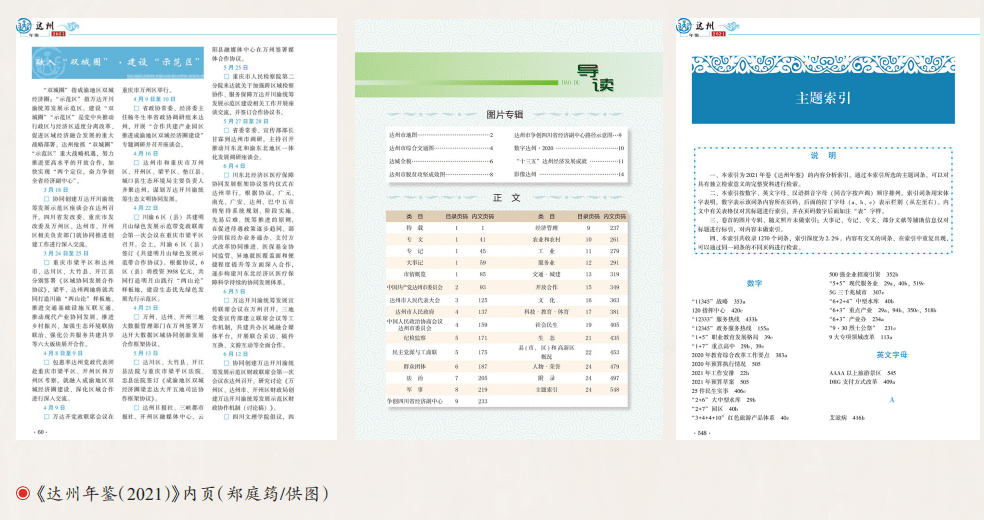Click the red bullet icon before the caption
The width and height of the screenshot is (984, 520).
20,492
